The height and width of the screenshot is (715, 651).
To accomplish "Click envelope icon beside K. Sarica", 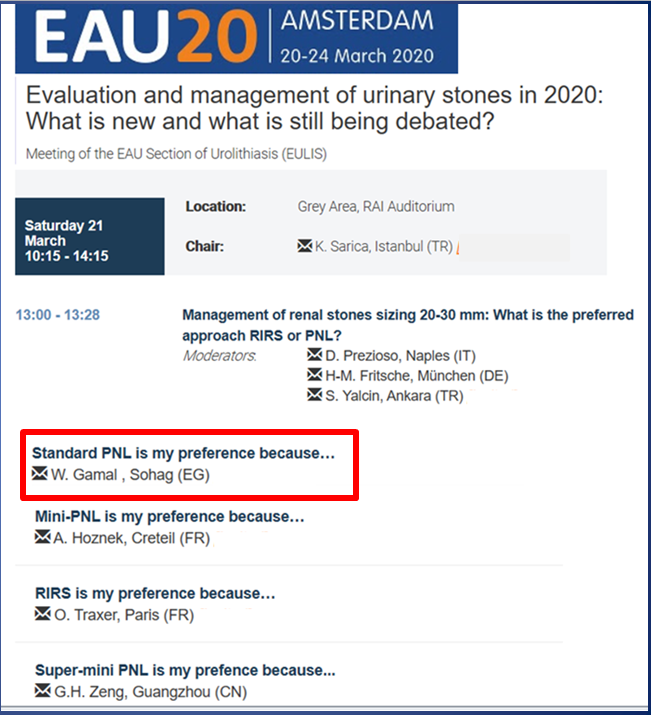I will [305, 246].
